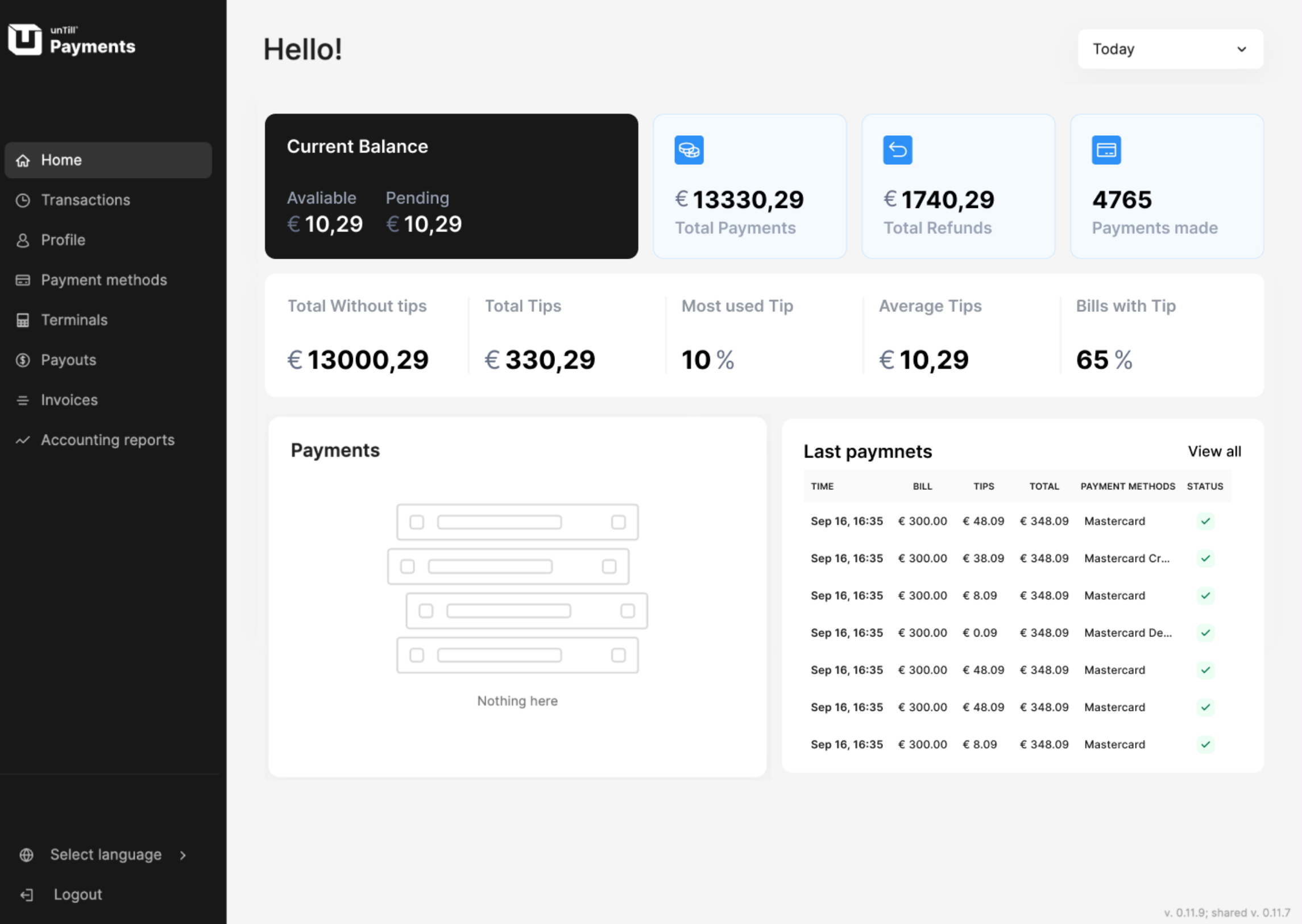The width and height of the screenshot is (1302, 924).
Task: Click the Payments made card icon
Action: (x=1106, y=150)
